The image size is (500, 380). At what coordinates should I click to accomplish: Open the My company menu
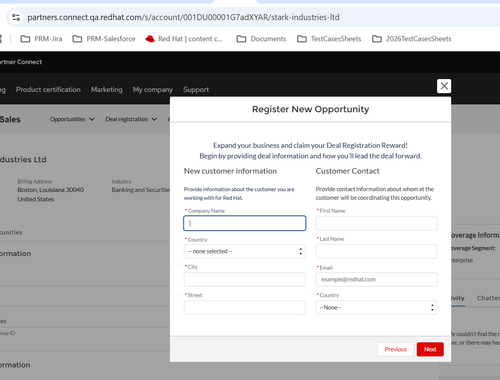pos(153,90)
